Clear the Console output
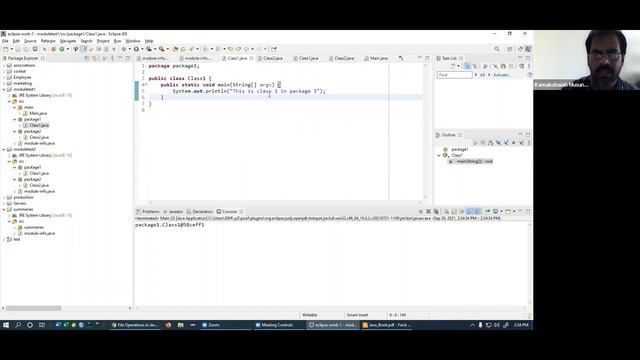The image size is (640, 360). click(x=447, y=211)
